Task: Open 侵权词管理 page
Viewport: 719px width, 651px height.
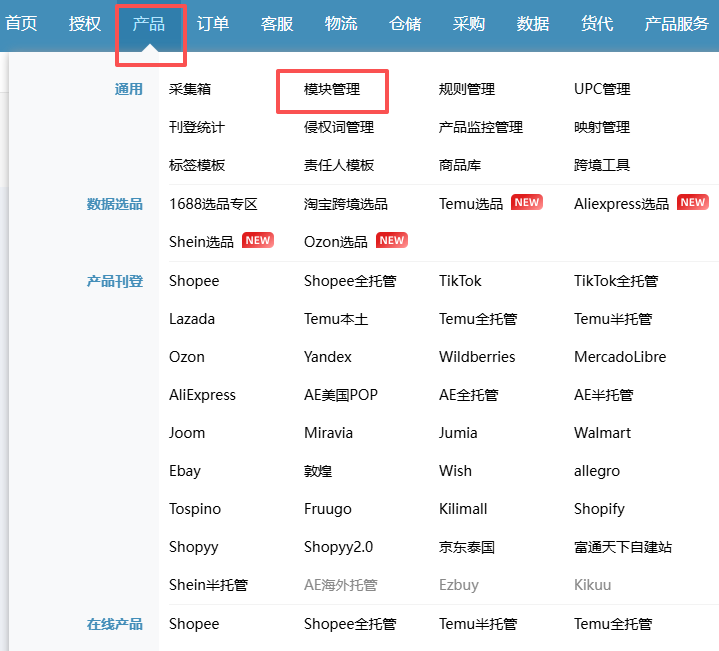Action: pyautogui.click(x=338, y=127)
